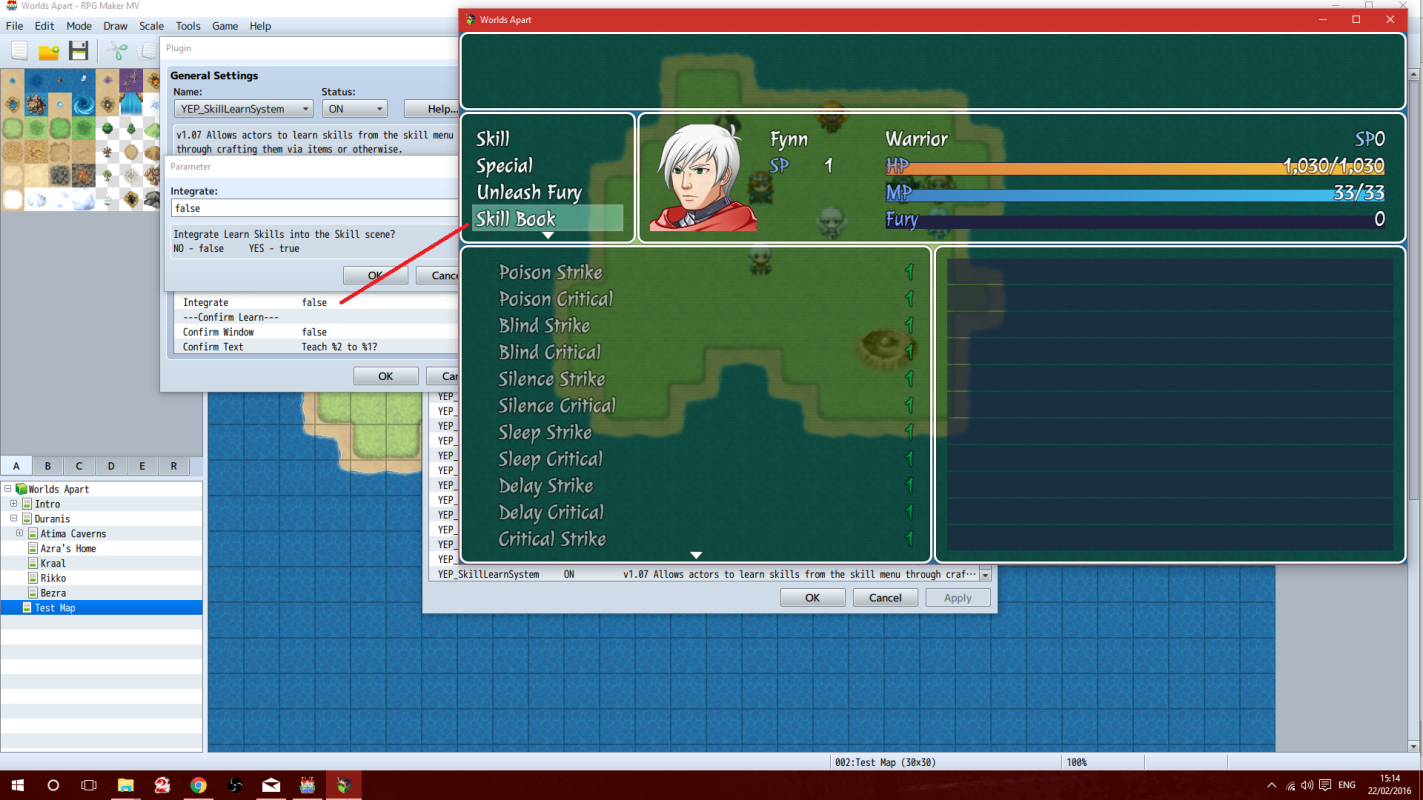Image resolution: width=1423 pixels, height=800 pixels.
Task: Collapse the Duranis map node
Action: pyautogui.click(x=14, y=519)
